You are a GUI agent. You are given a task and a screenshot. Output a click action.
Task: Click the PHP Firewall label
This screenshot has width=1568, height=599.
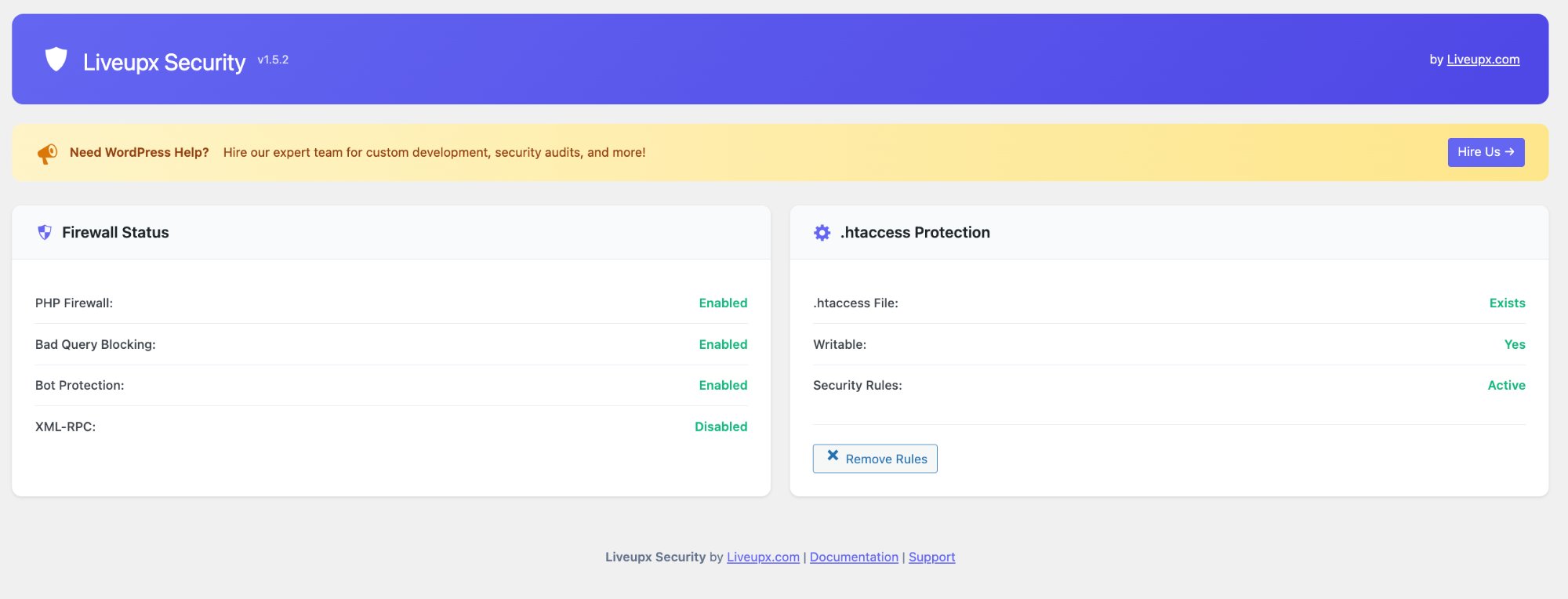coord(74,303)
